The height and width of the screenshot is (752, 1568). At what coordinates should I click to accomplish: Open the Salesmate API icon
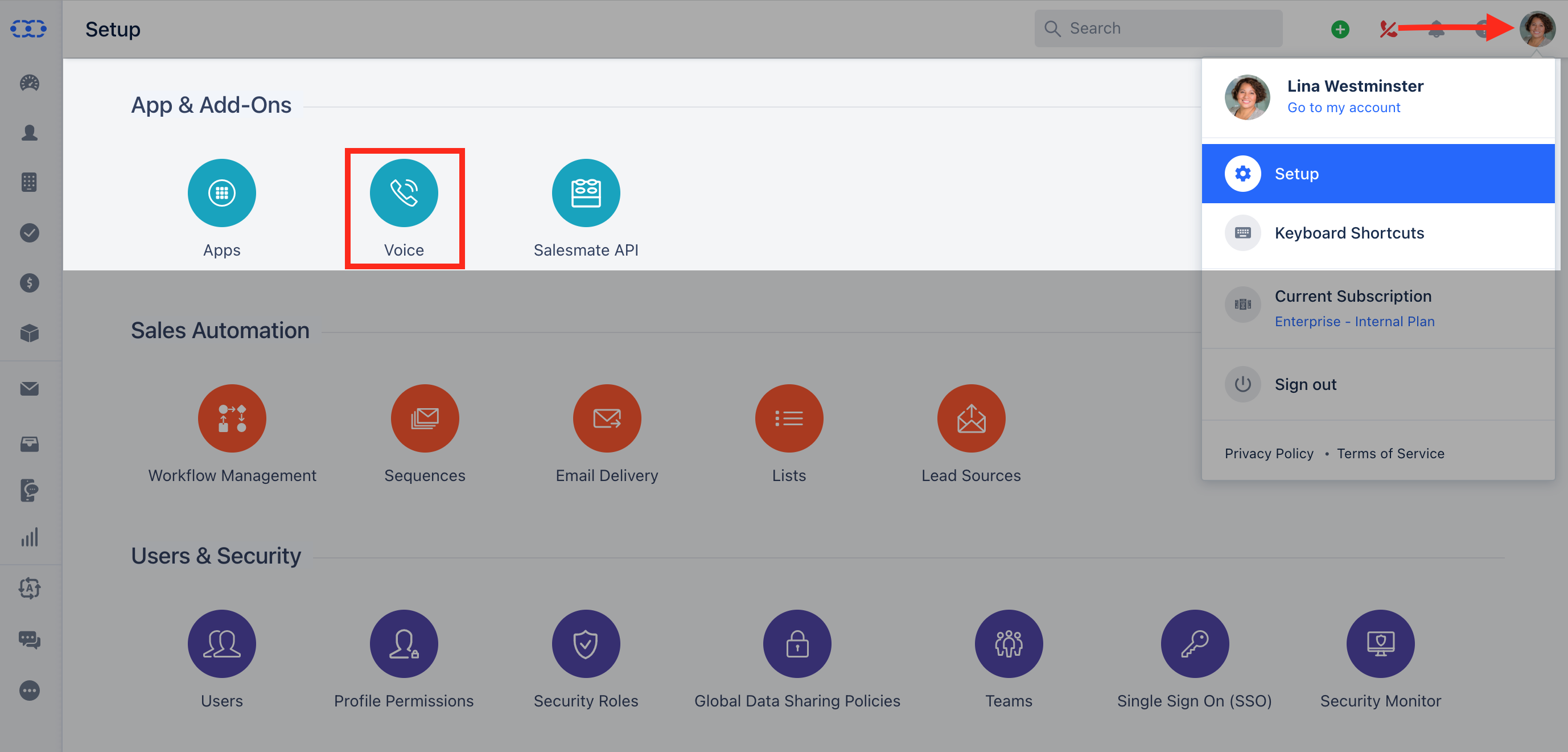tap(586, 193)
